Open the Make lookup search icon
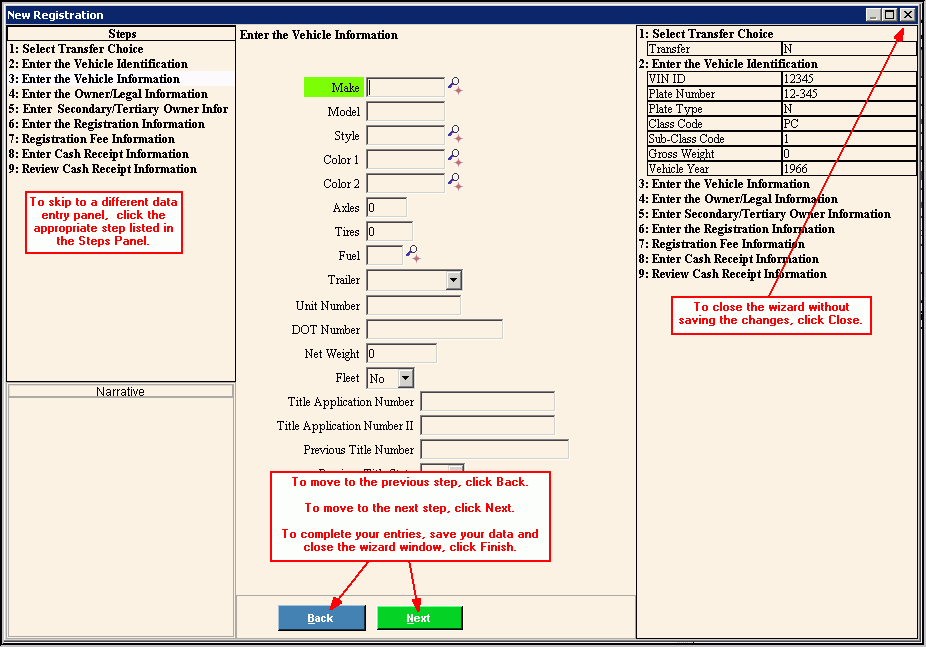The width and height of the screenshot is (926, 647). click(x=455, y=86)
